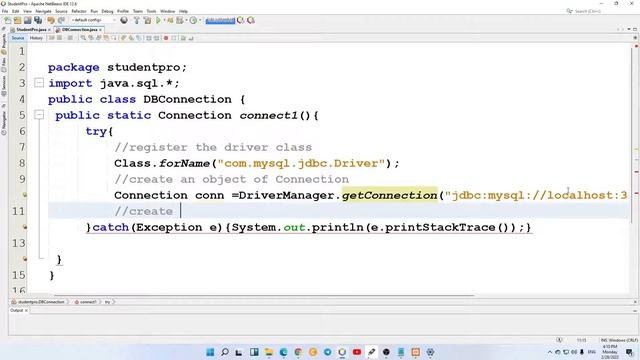Click the New File toolbar icon
This screenshot has height=360, width=640.
click(x=7, y=20)
